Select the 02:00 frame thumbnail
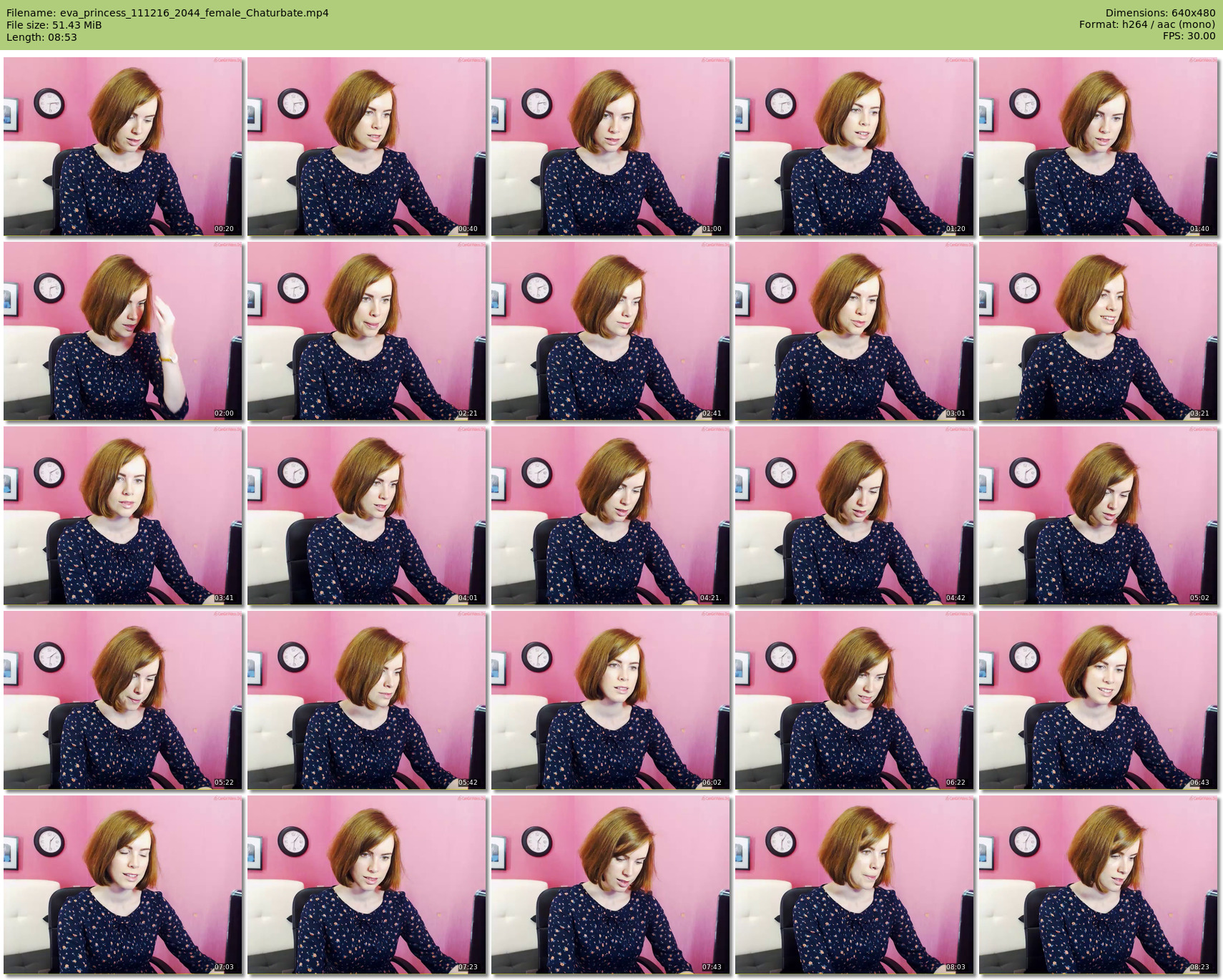Viewport: 1223px width, 980px height. pos(123,331)
